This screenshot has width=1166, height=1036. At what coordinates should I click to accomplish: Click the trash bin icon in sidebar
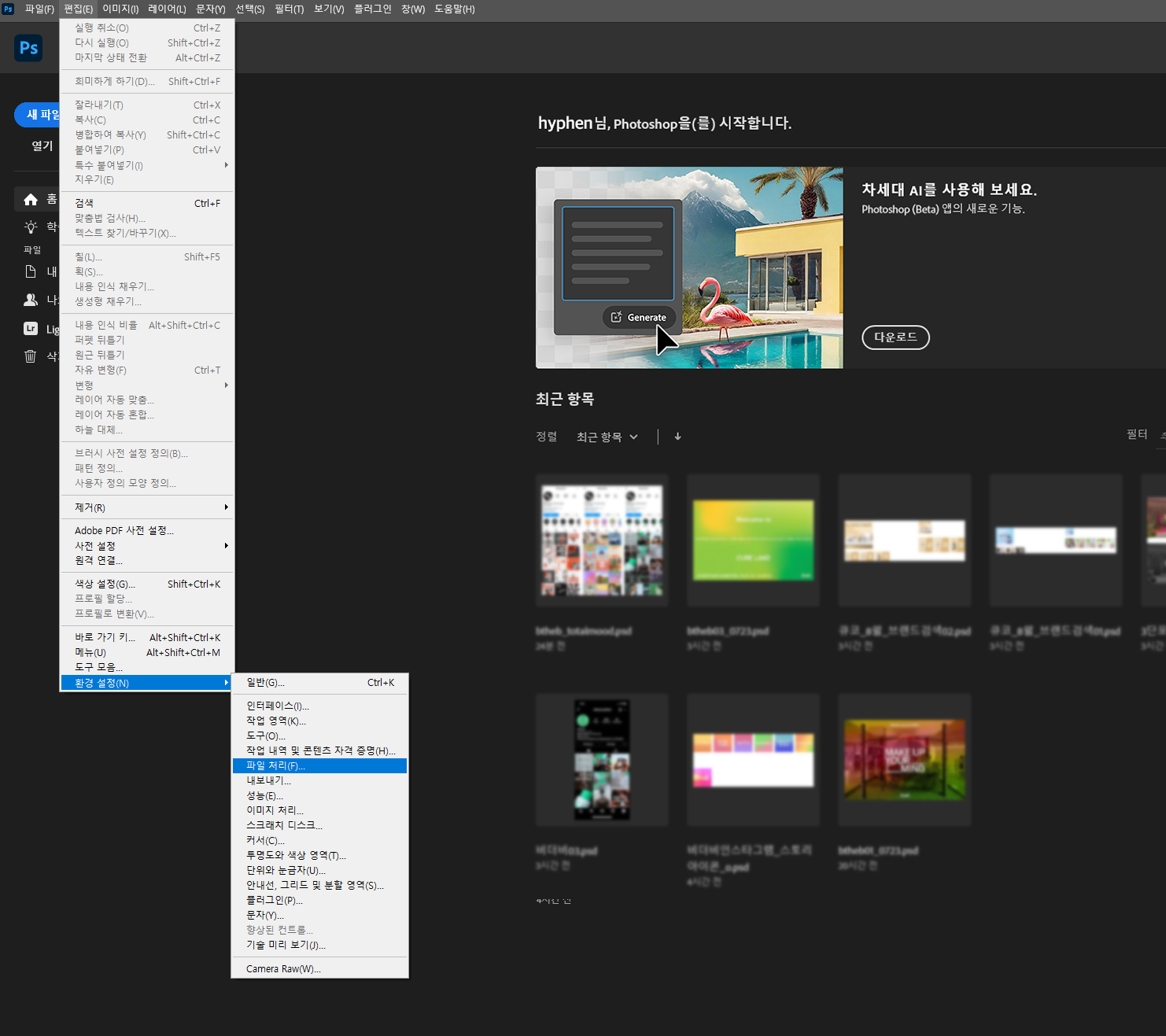[x=31, y=356]
